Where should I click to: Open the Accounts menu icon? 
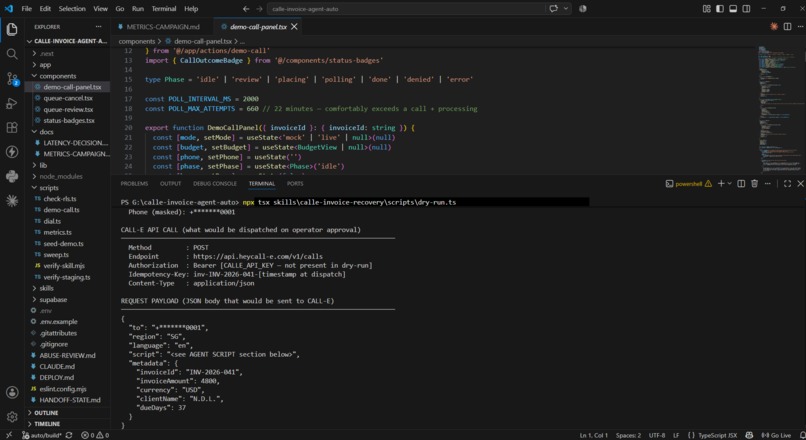pyautogui.click(x=12, y=392)
